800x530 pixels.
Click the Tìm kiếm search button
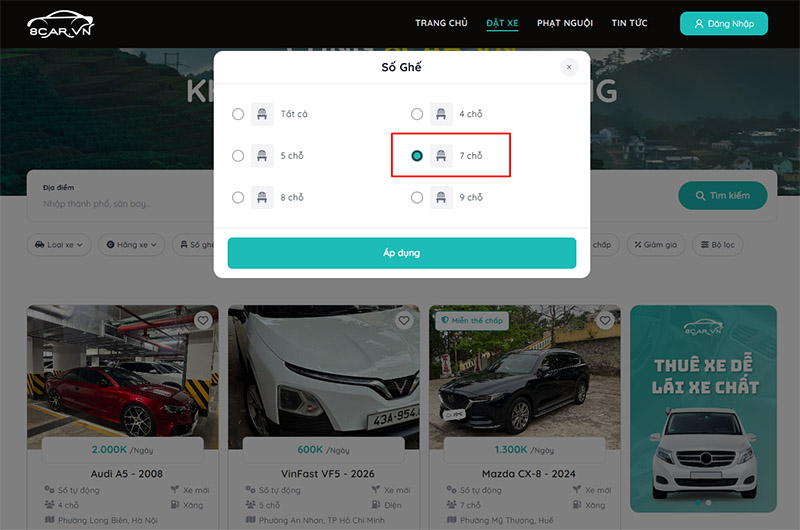pos(722,195)
